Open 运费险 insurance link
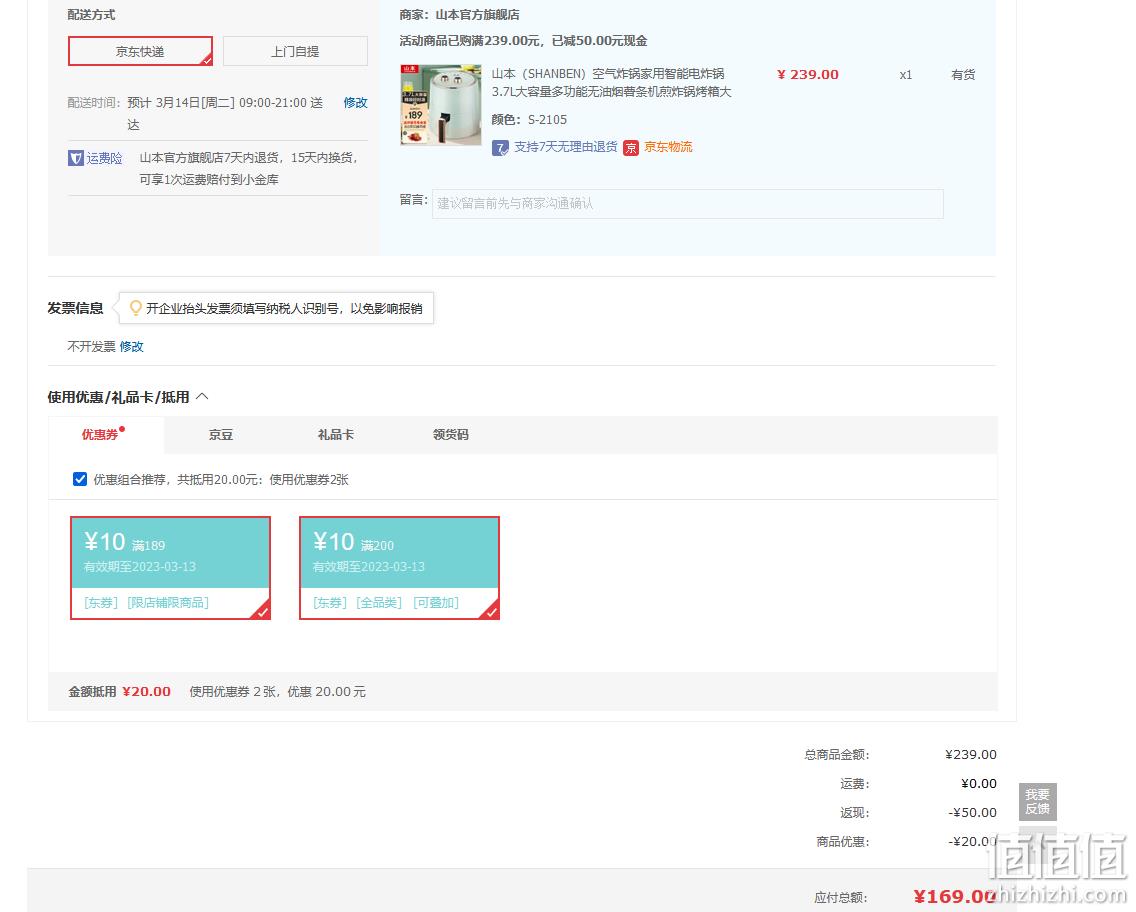 (x=104, y=158)
